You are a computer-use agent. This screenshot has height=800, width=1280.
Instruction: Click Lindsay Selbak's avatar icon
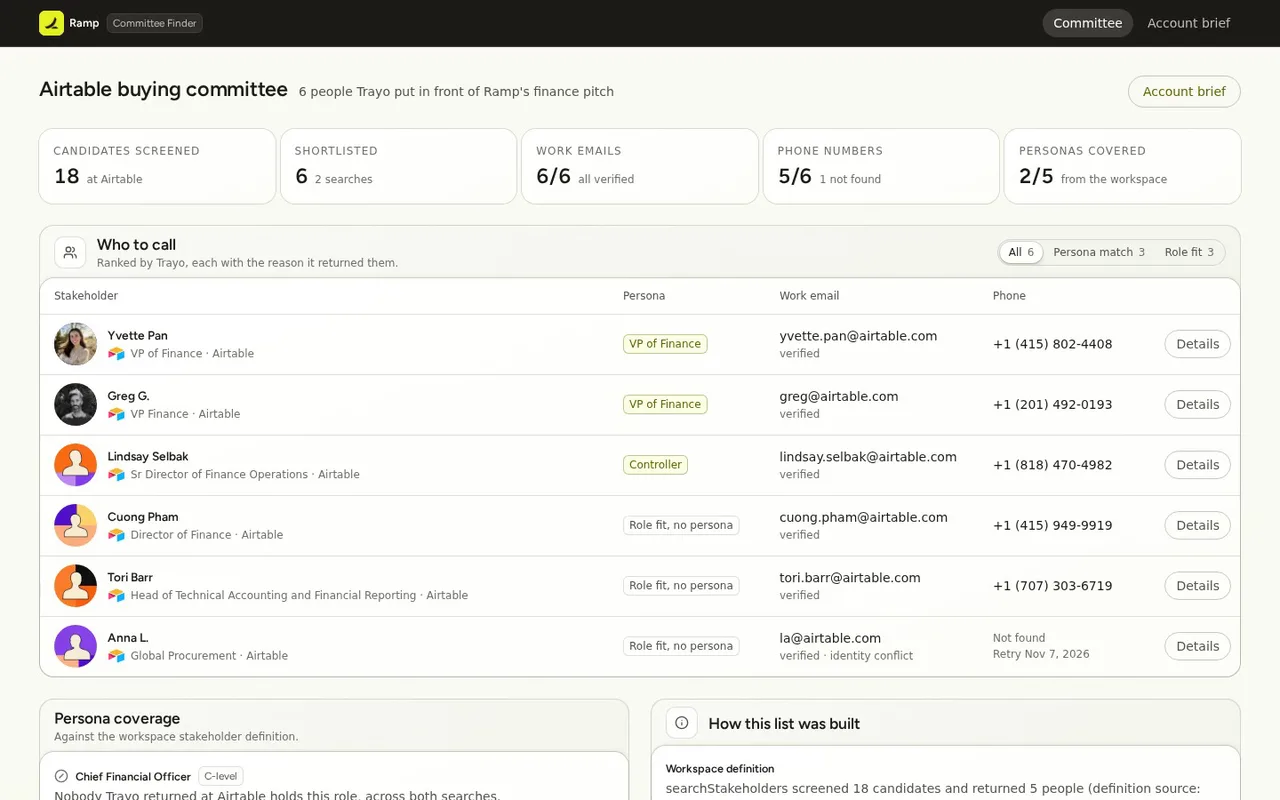tap(75, 465)
